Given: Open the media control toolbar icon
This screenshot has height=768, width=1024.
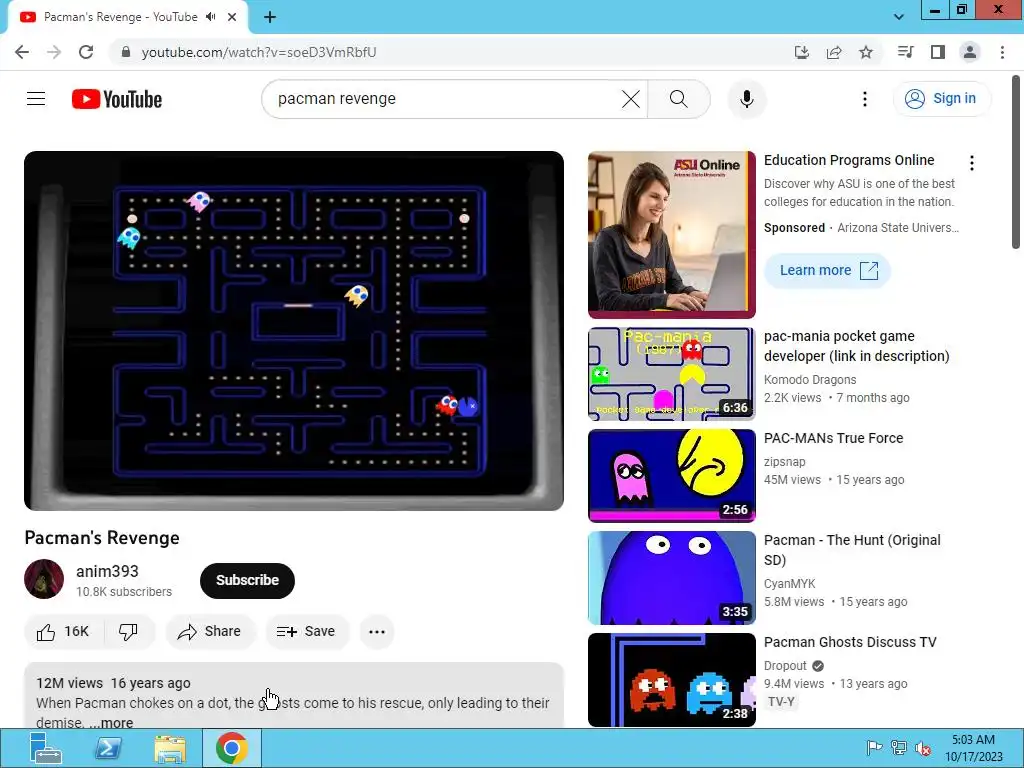Looking at the screenshot, I should coord(905,52).
